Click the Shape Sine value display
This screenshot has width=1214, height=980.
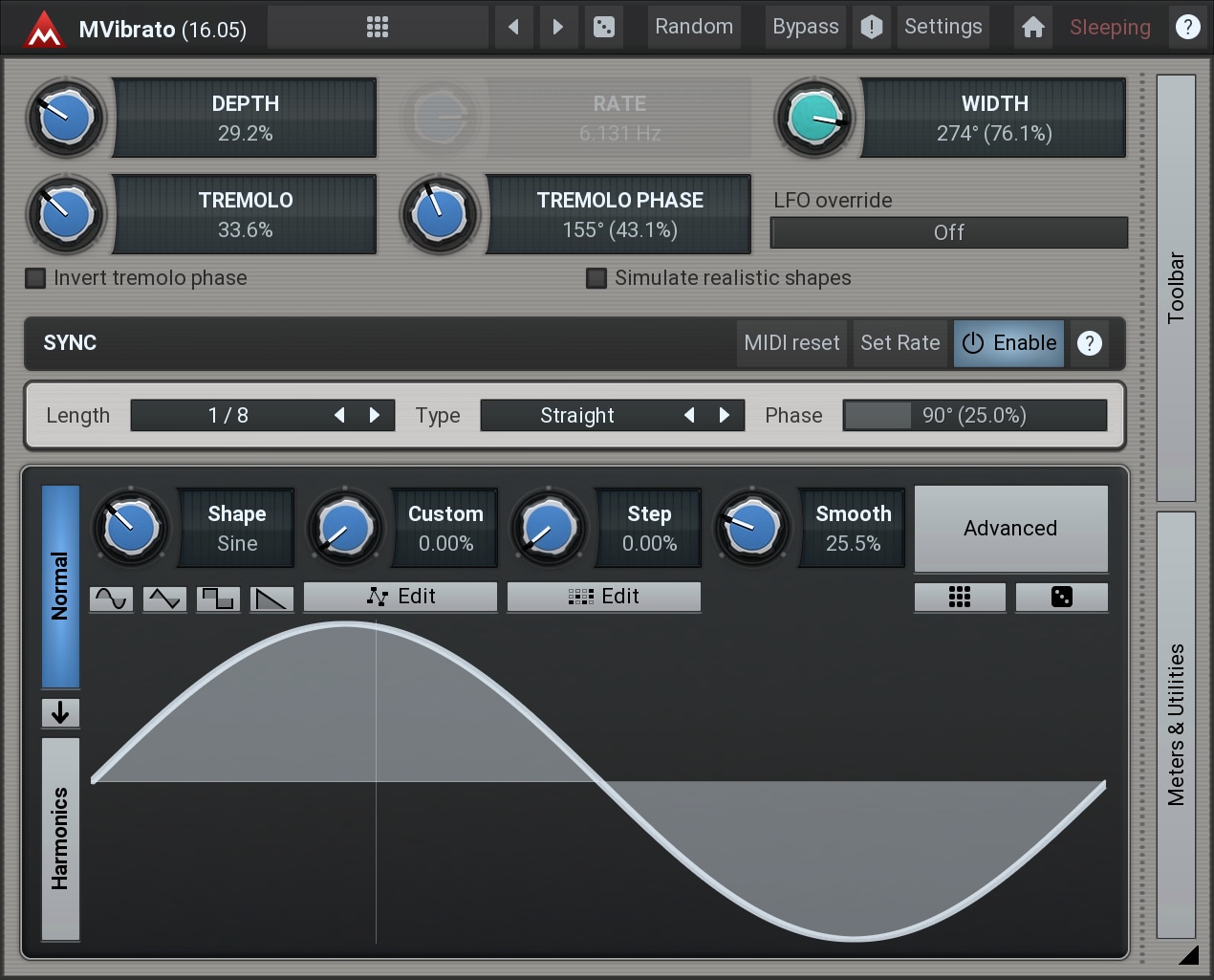point(237,528)
